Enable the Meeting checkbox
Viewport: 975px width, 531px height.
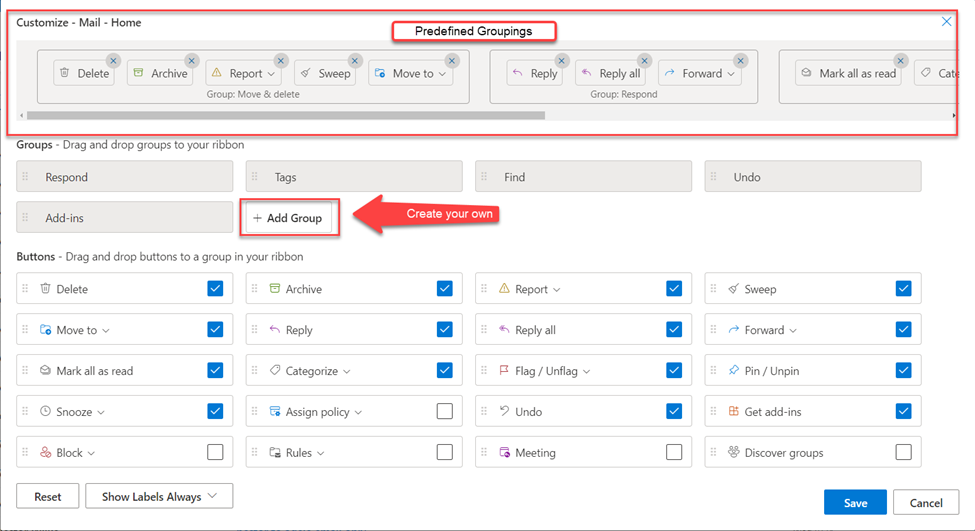(674, 453)
